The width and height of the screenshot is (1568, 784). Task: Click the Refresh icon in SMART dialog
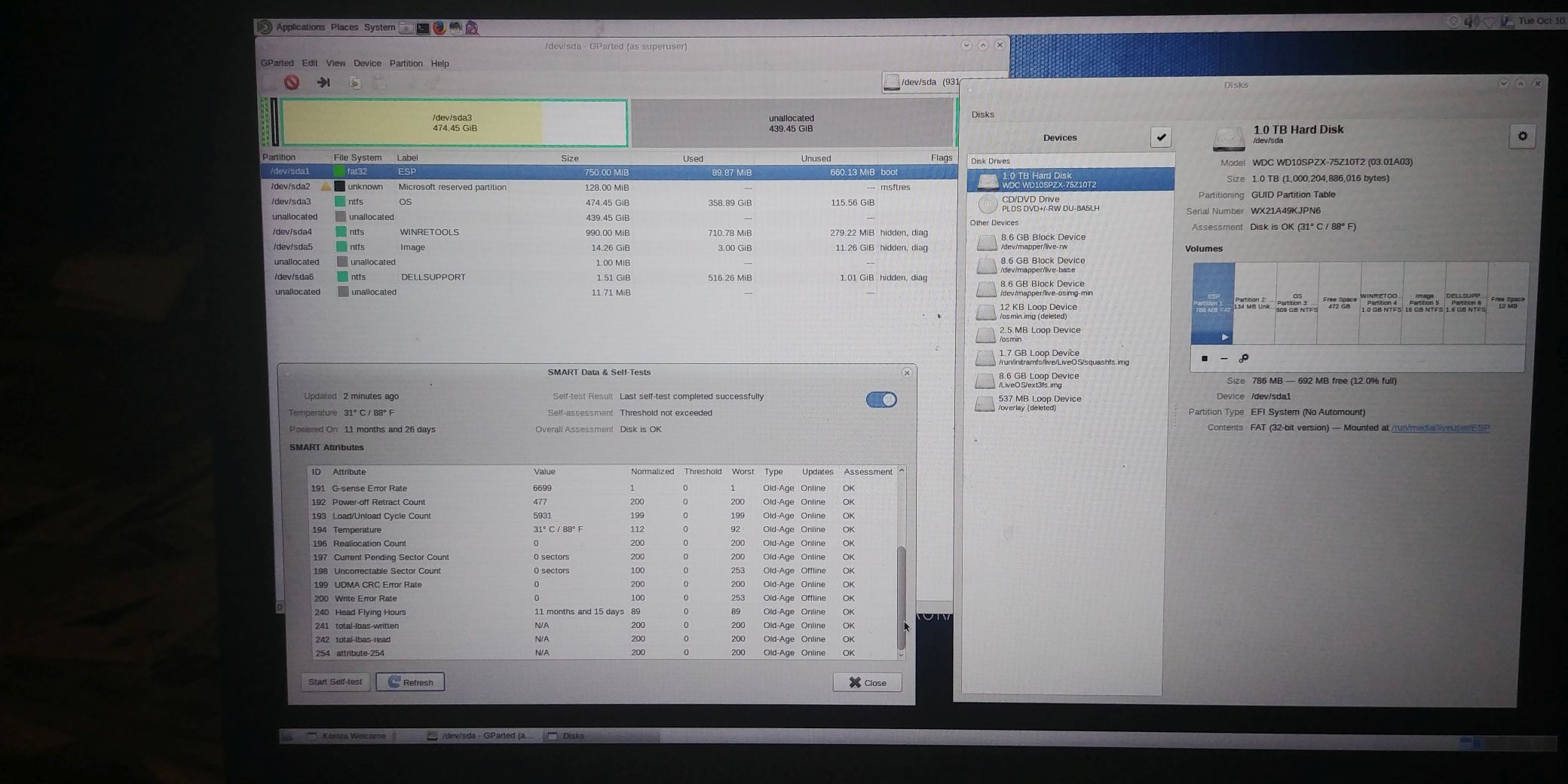click(x=394, y=682)
